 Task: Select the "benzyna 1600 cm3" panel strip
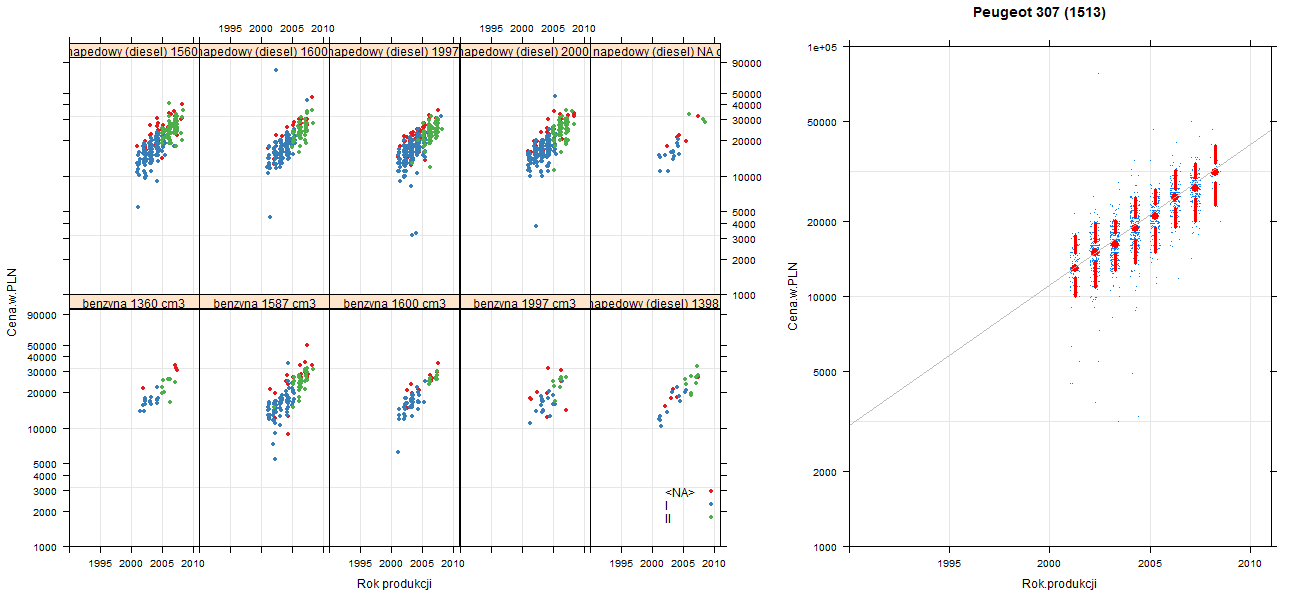394,303
